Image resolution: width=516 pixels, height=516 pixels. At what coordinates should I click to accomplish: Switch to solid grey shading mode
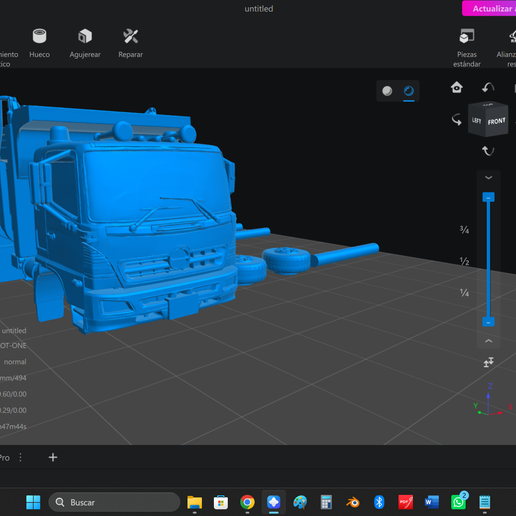coord(387,91)
